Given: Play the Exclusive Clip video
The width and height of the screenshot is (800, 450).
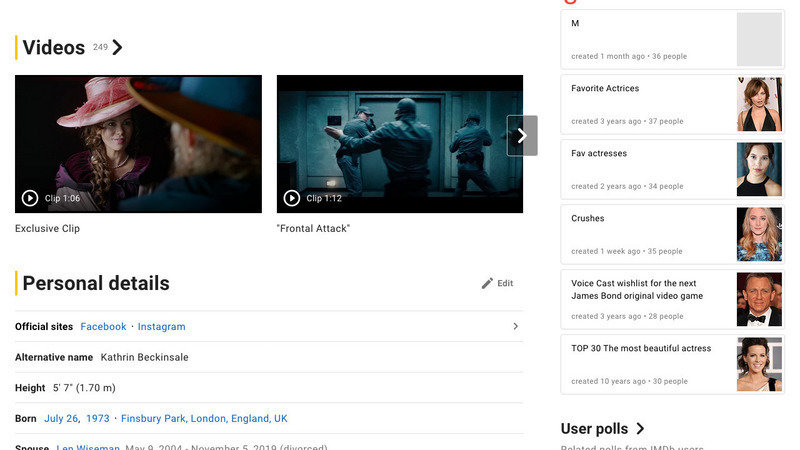Looking at the screenshot, I should (x=30, y=198).
